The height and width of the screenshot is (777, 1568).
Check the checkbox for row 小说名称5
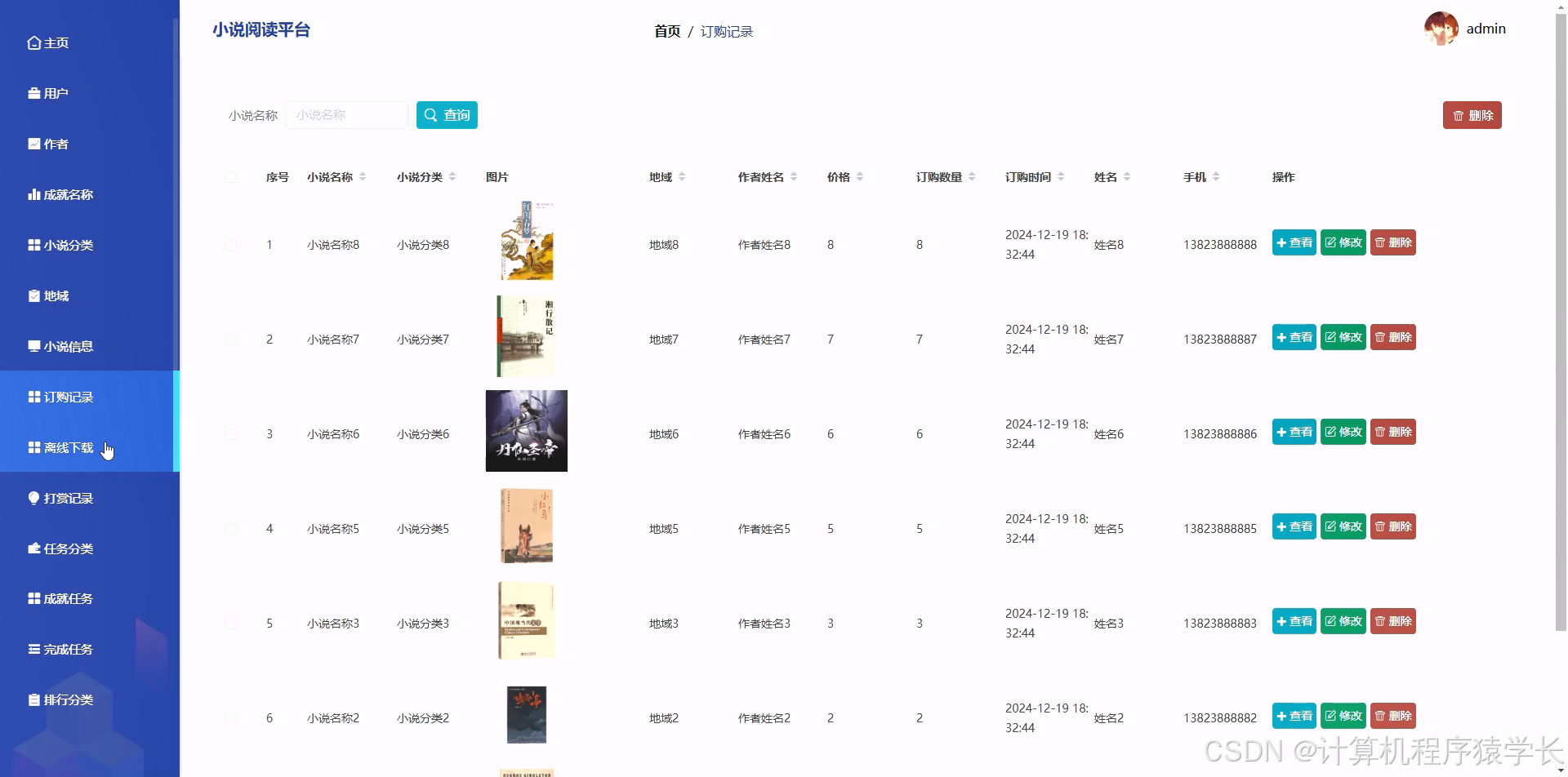[231, 529]
